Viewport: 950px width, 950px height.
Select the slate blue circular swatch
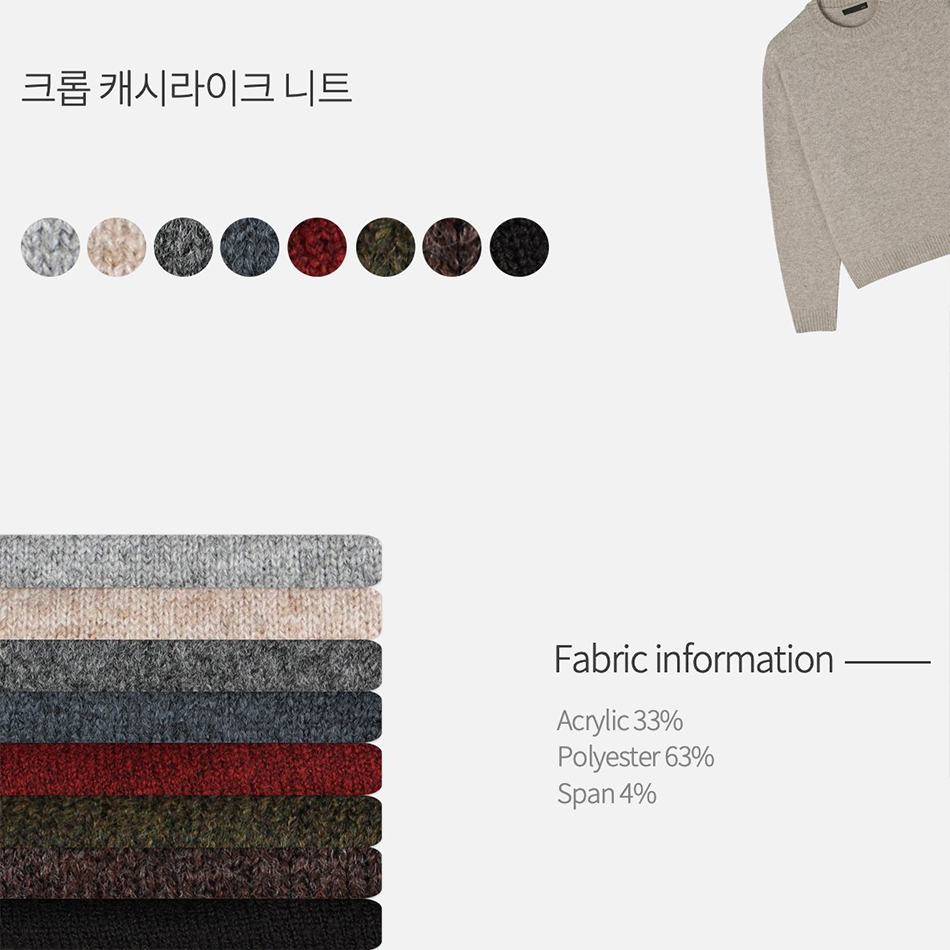[250, 247]
